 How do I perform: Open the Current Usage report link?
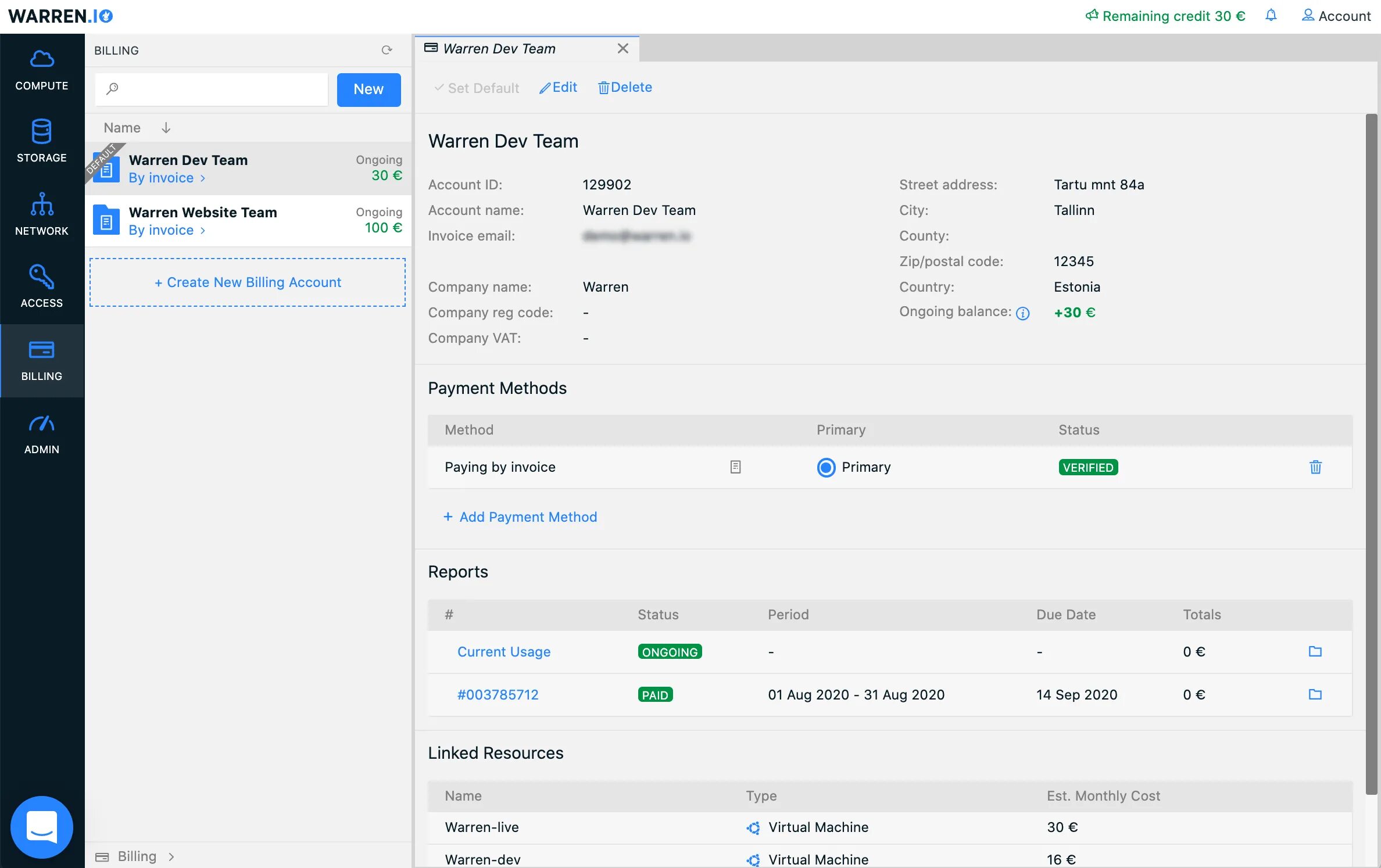(504, 652)
